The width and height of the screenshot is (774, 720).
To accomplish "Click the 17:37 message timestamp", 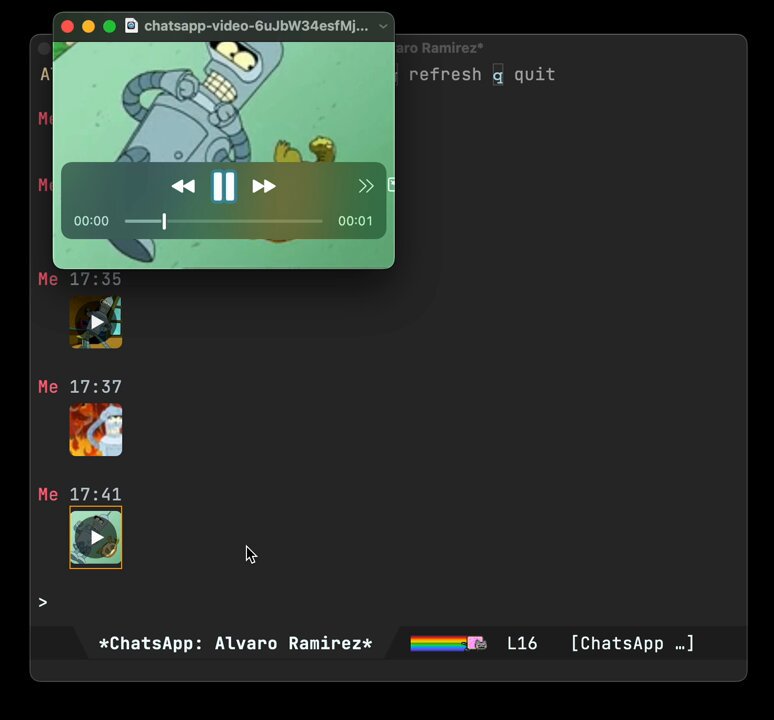I will [x=95, y=387].
